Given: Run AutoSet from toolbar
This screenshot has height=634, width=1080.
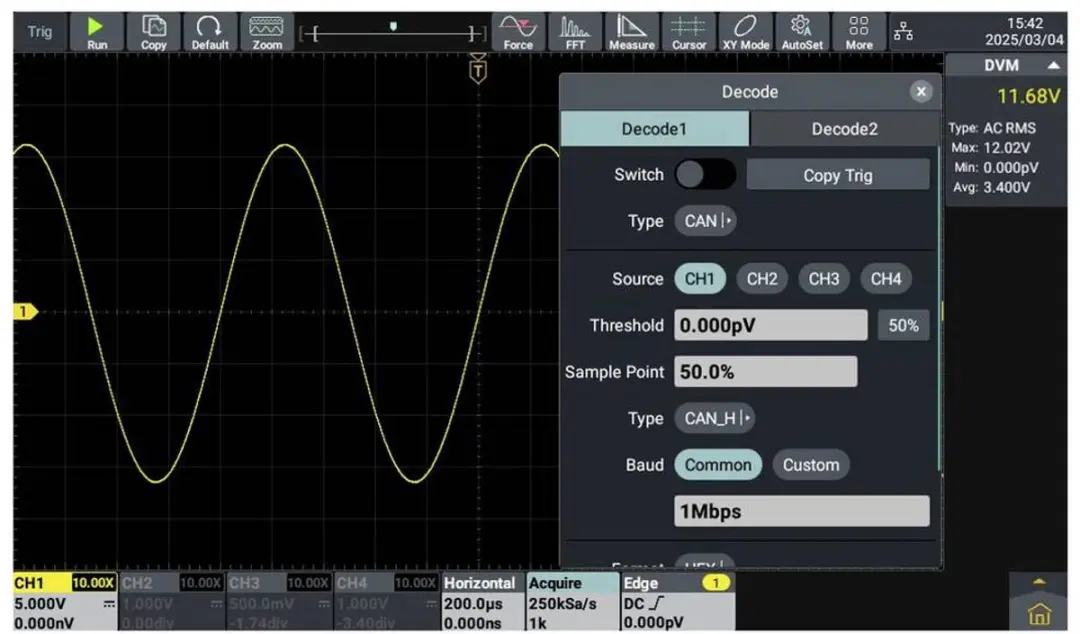Looking at the screenshot, I should [802, 32].
